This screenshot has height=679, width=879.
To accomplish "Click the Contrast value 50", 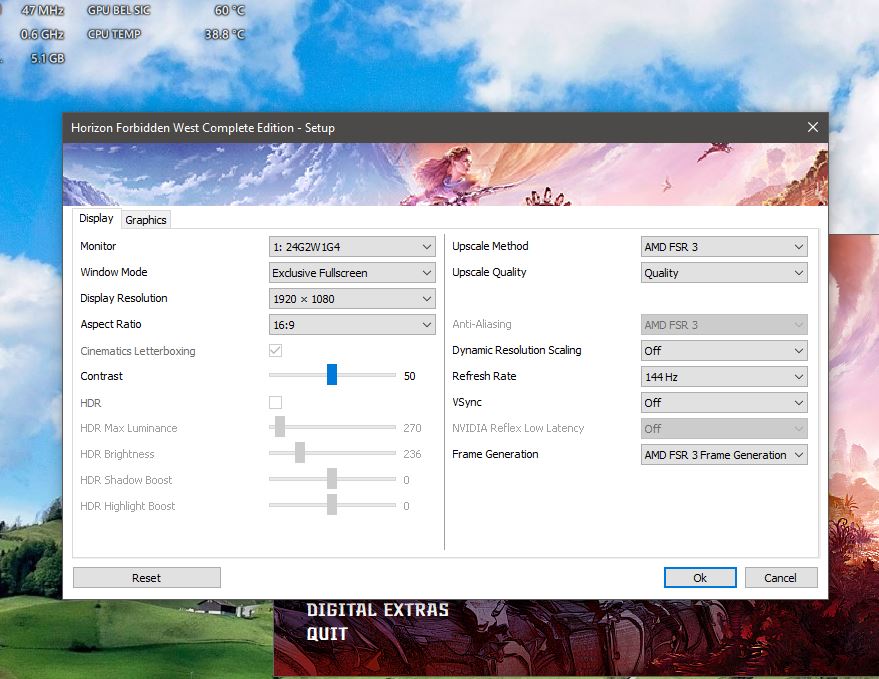I will [x=410, y=376].
